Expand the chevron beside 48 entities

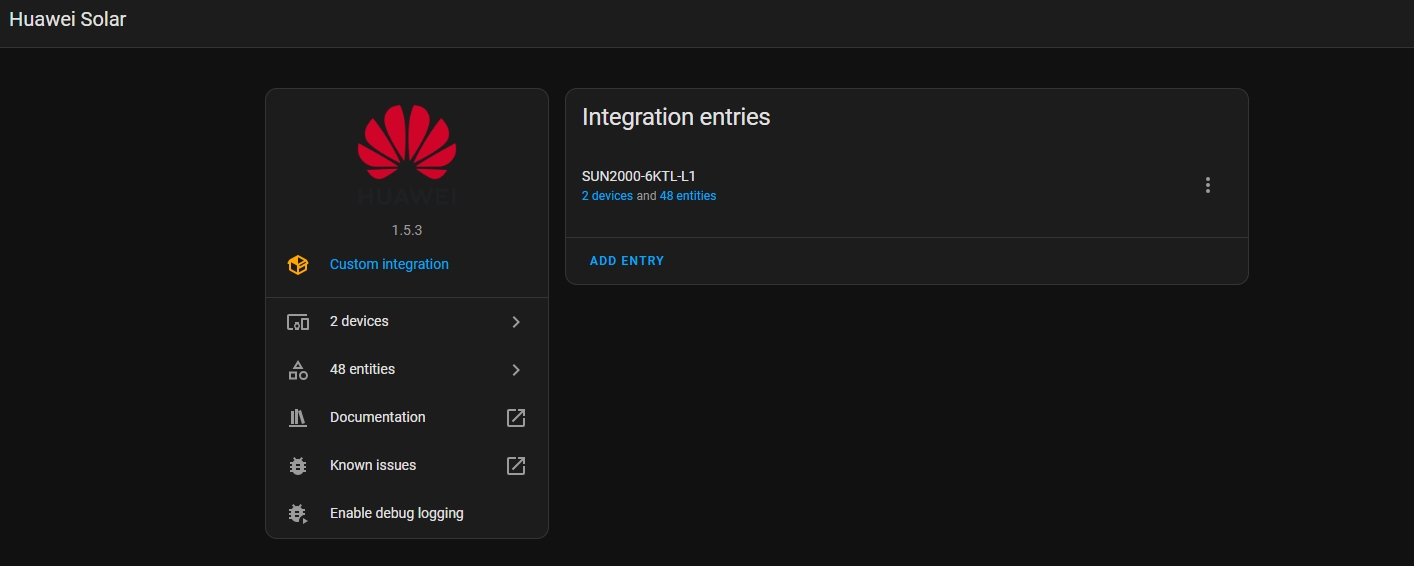pyautogui.click(x=516, y=370)
